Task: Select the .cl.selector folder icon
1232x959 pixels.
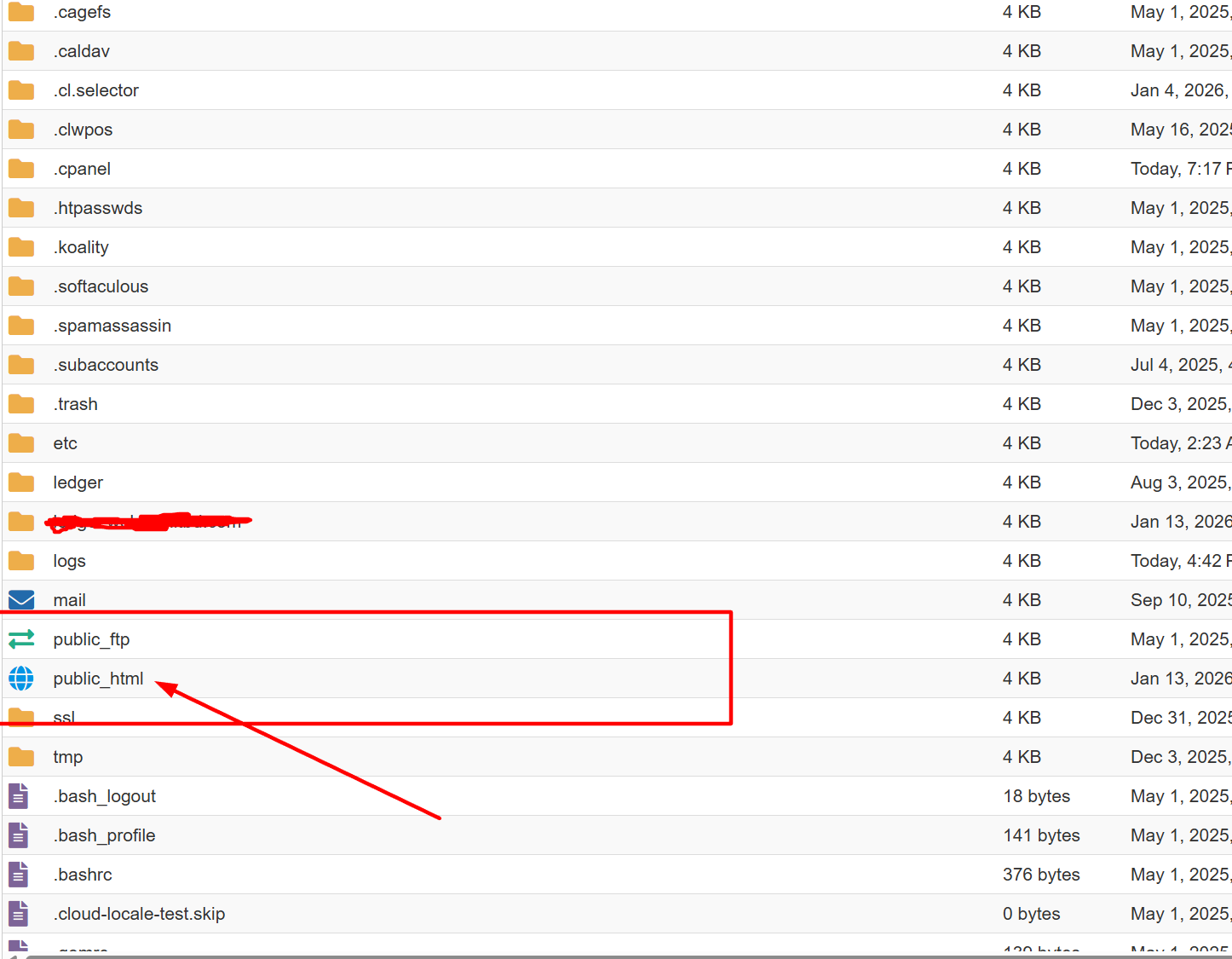Action: pyautogui.click(x=21, y=90)
